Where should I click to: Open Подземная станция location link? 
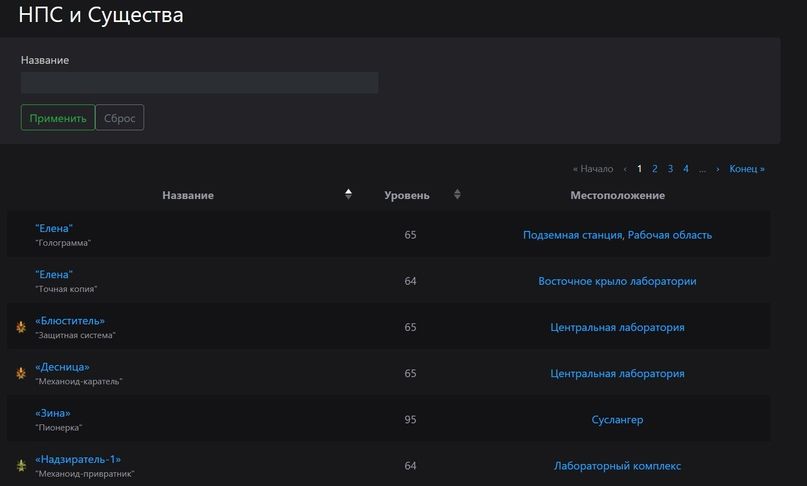click(573, 235)
